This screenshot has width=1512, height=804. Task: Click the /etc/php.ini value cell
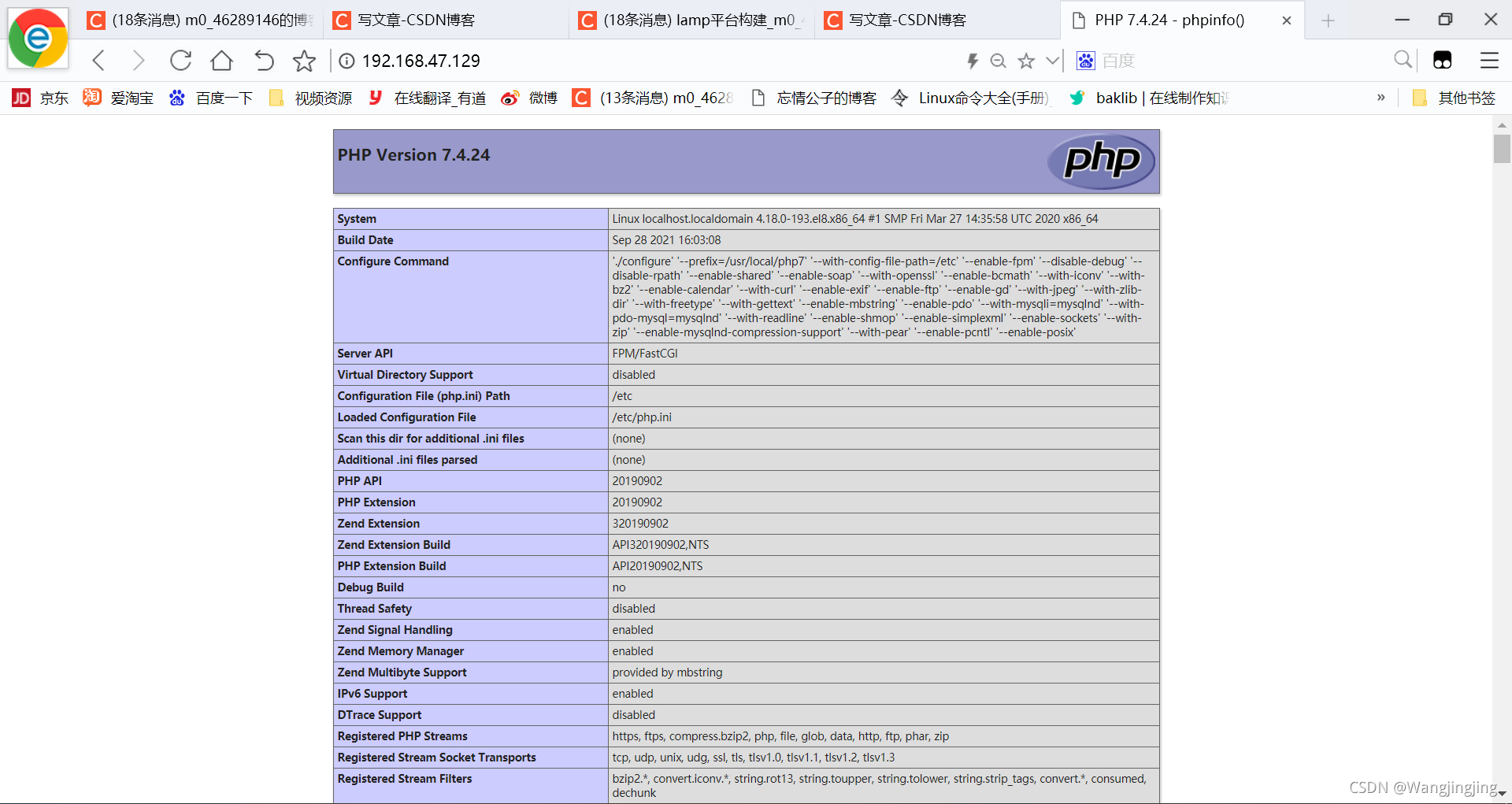click(884, 417)
